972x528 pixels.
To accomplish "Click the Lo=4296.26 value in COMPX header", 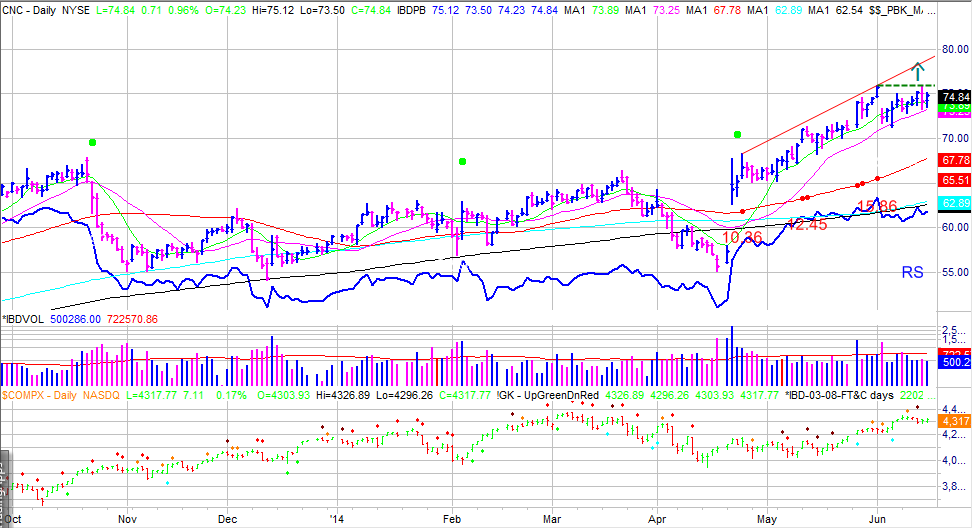I will [x=404, y=395].
